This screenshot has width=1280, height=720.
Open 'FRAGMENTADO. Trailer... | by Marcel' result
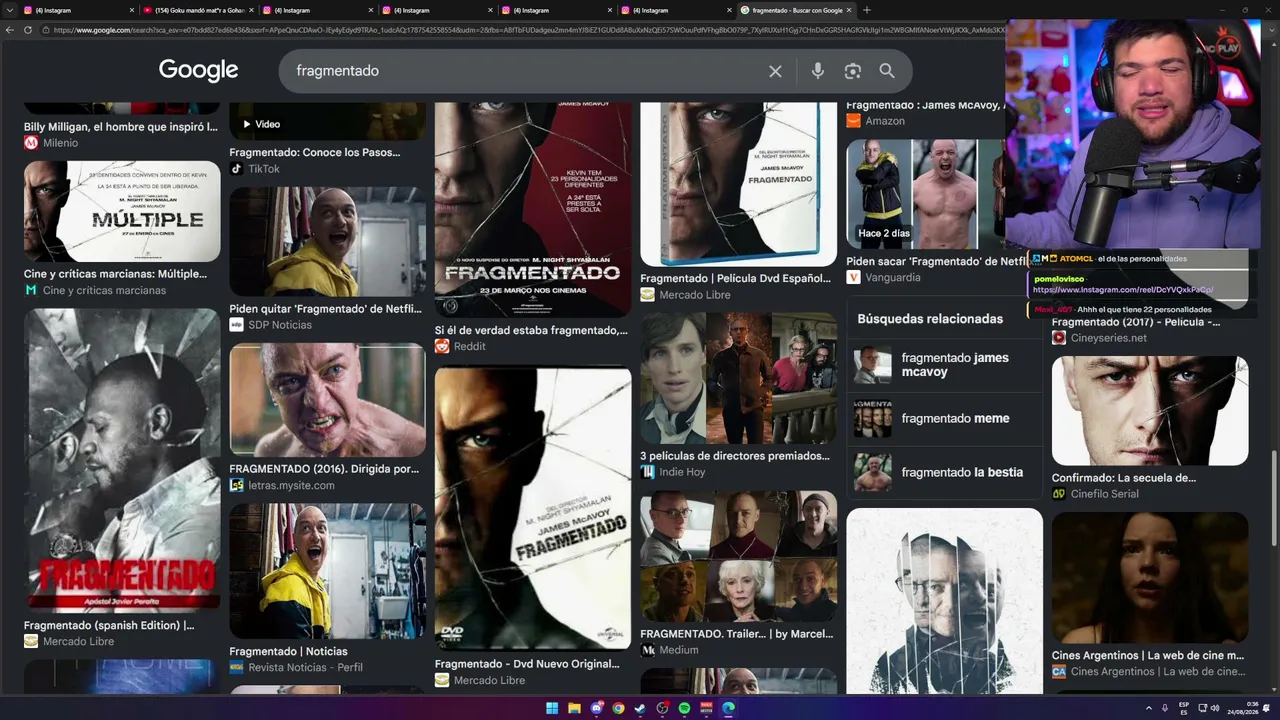pyautogui.click(x=737, y=634)
